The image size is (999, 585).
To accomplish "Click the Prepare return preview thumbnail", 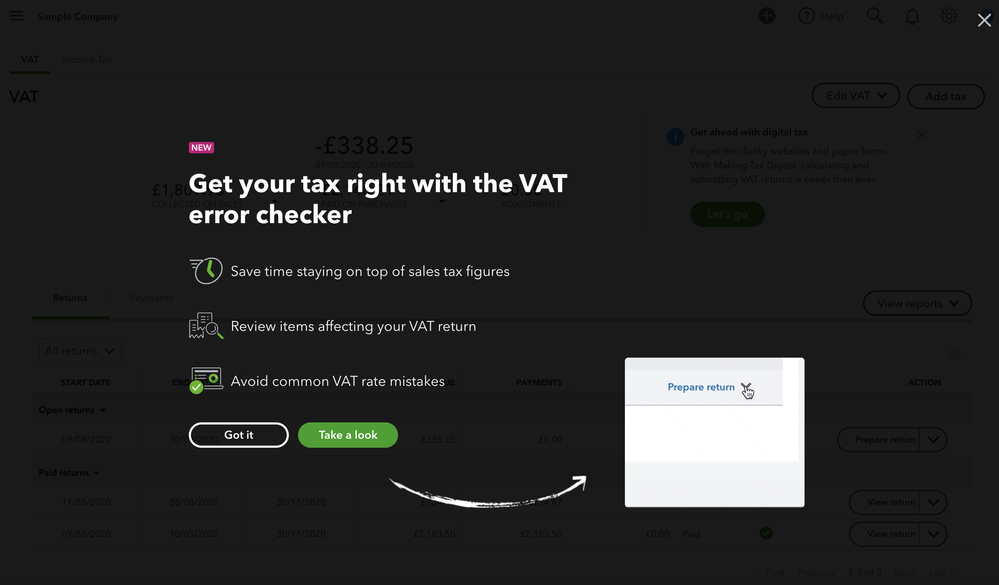I will [714, 432].
